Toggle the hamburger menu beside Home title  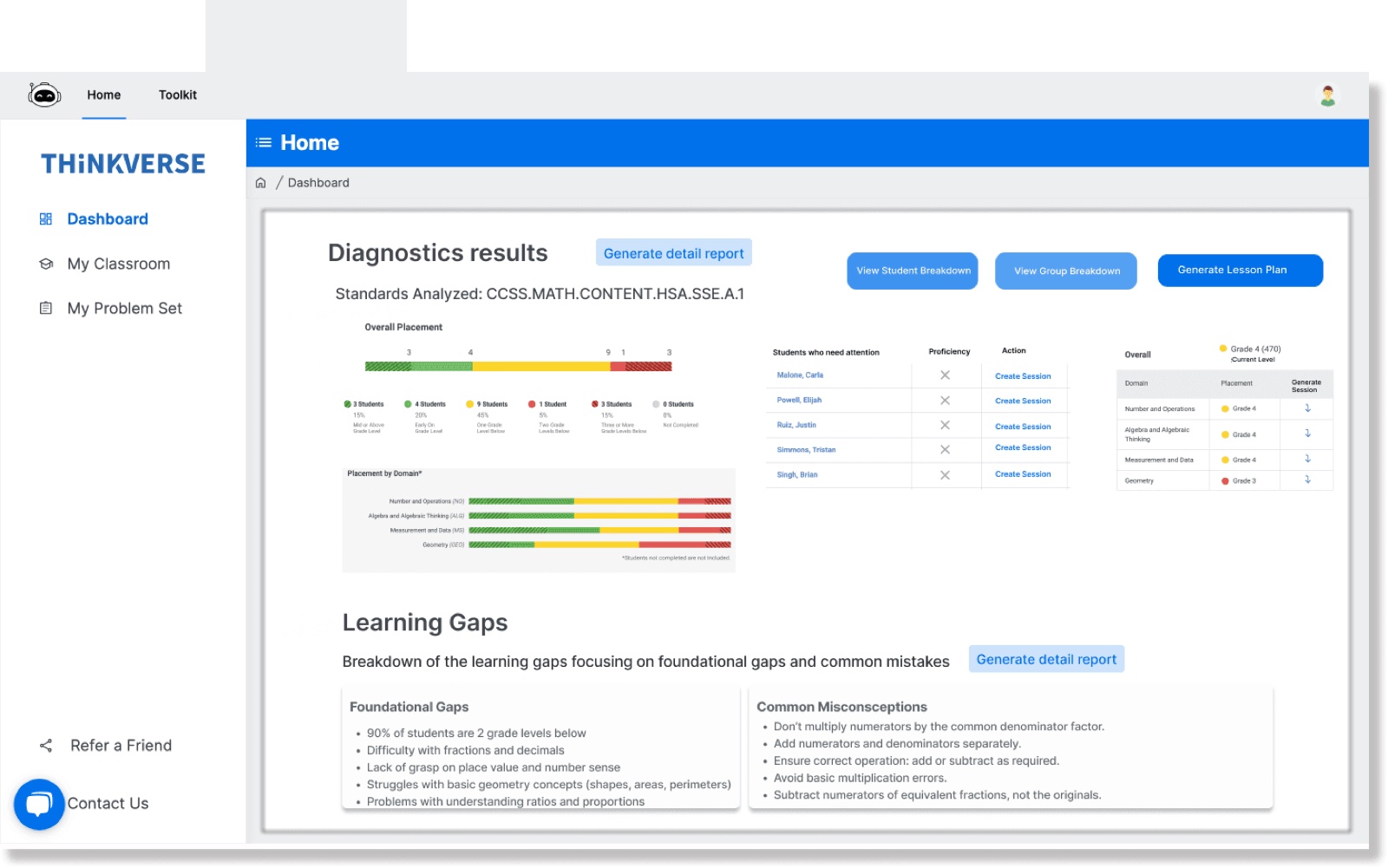coord(264,142)
